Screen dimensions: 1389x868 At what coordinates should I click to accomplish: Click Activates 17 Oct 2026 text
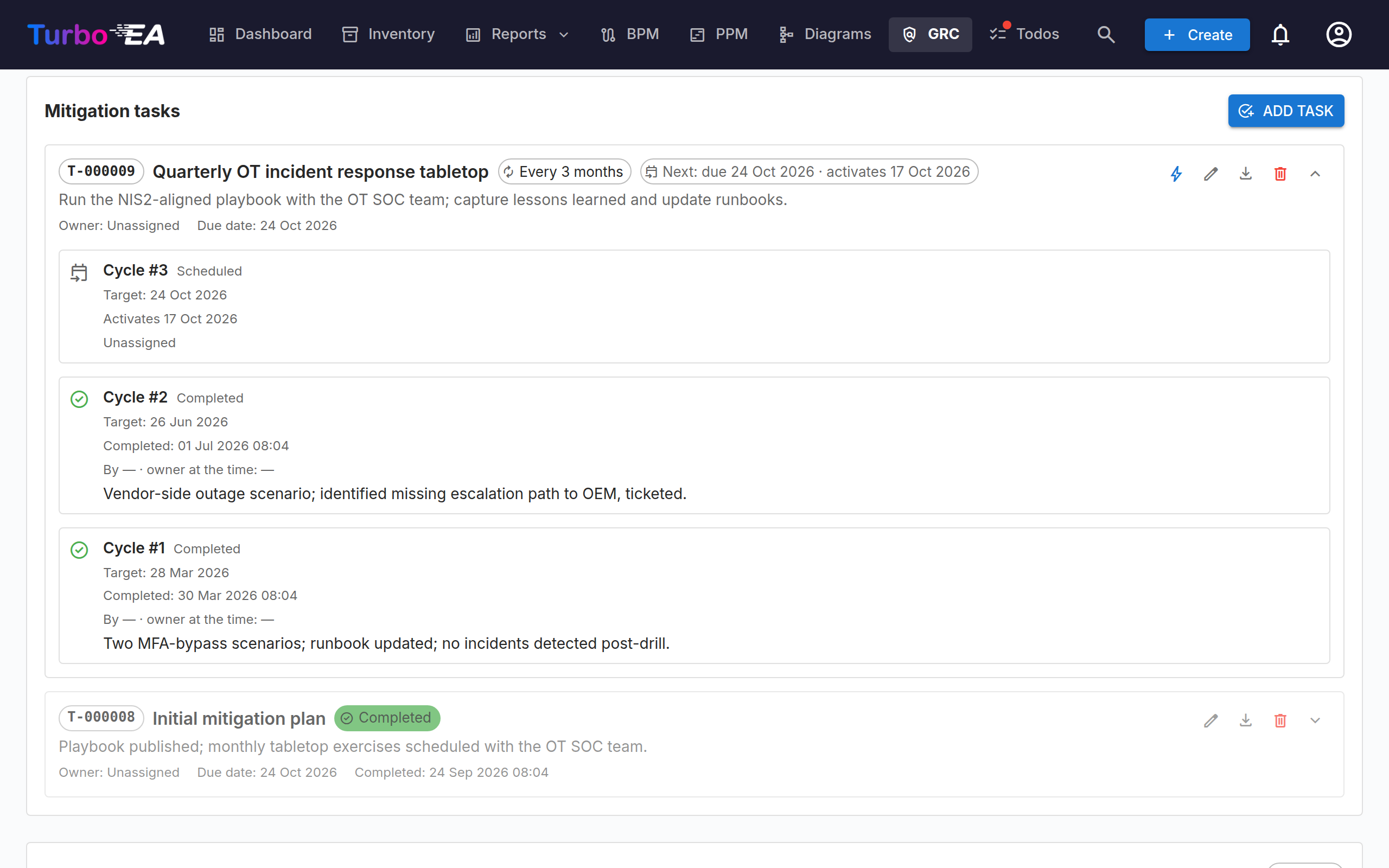point(170,318)
